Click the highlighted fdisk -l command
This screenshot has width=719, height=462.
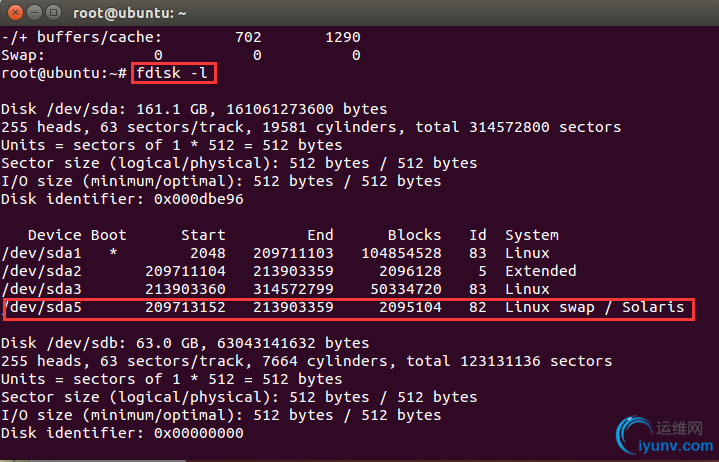(x=173, y=73)
